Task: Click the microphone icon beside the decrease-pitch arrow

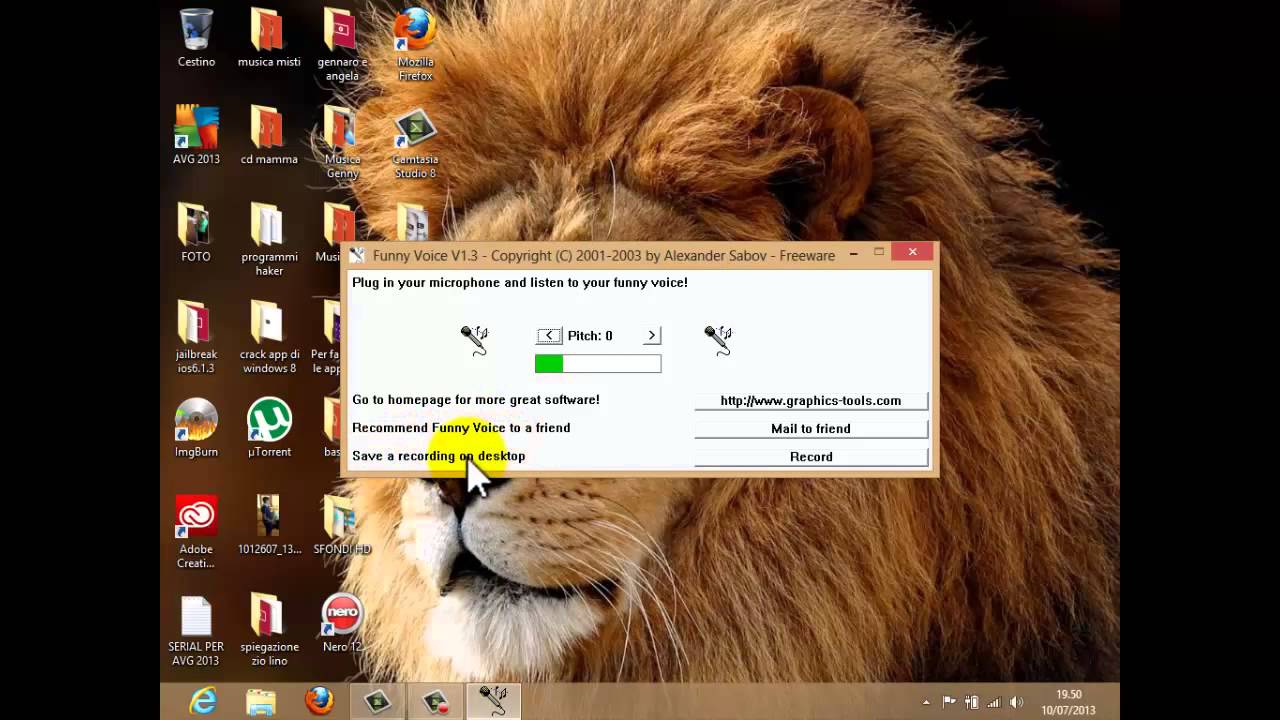Action: (474, 340)
